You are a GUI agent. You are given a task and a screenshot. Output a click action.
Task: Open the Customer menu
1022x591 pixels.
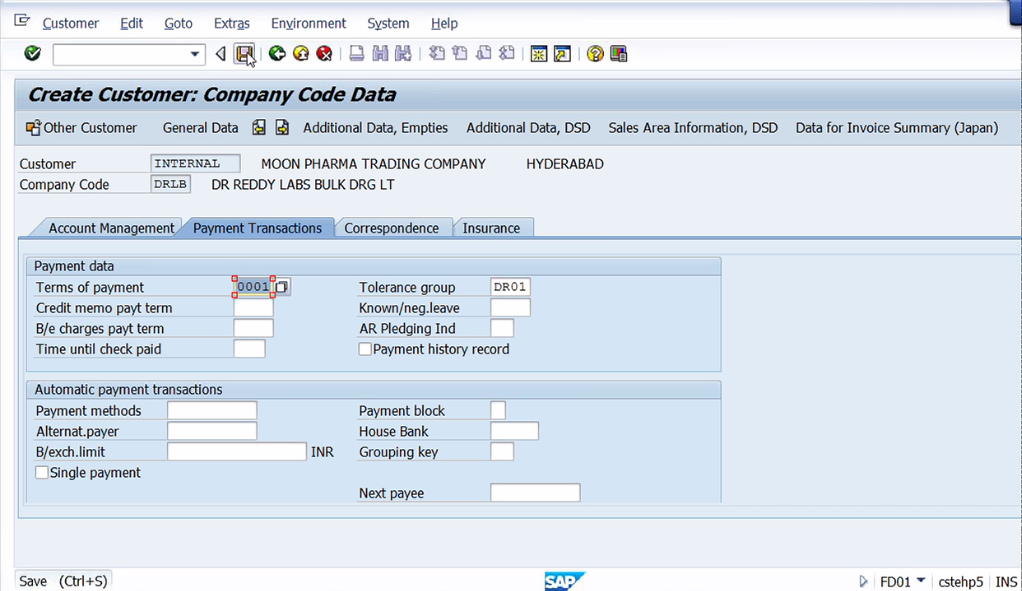[70, 23]
